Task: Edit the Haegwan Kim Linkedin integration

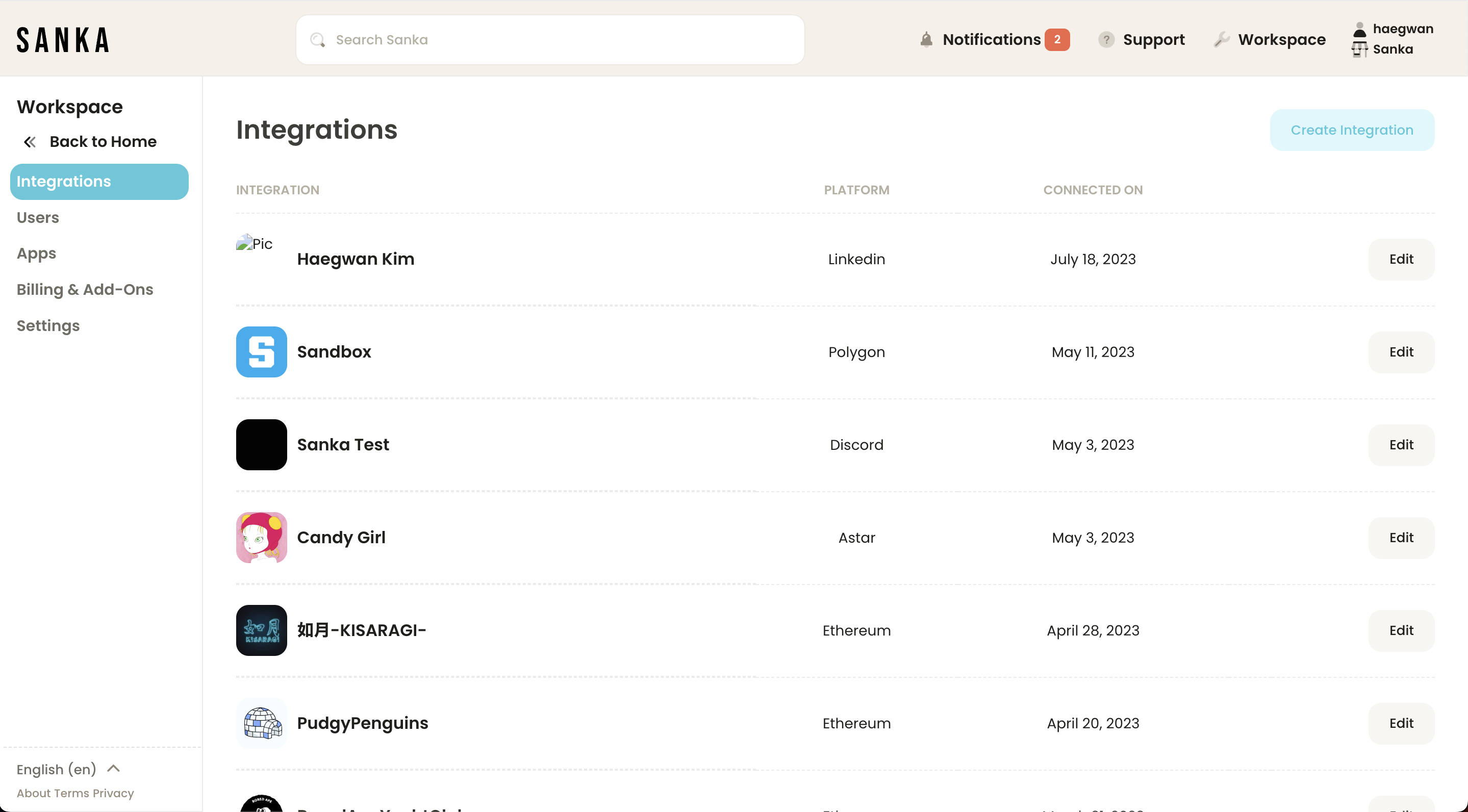Action: pyautogui.click(x=1400, y=259)
